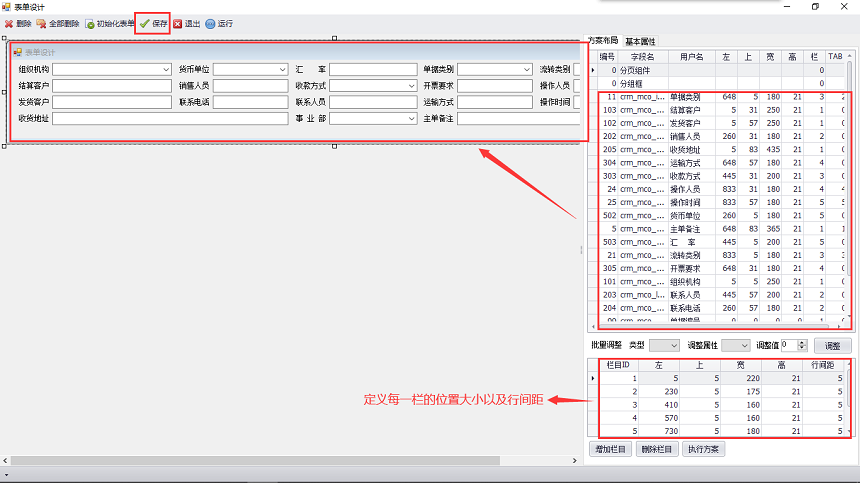
Task: Click left cell 730 of column 5
Action: point(659,431)
